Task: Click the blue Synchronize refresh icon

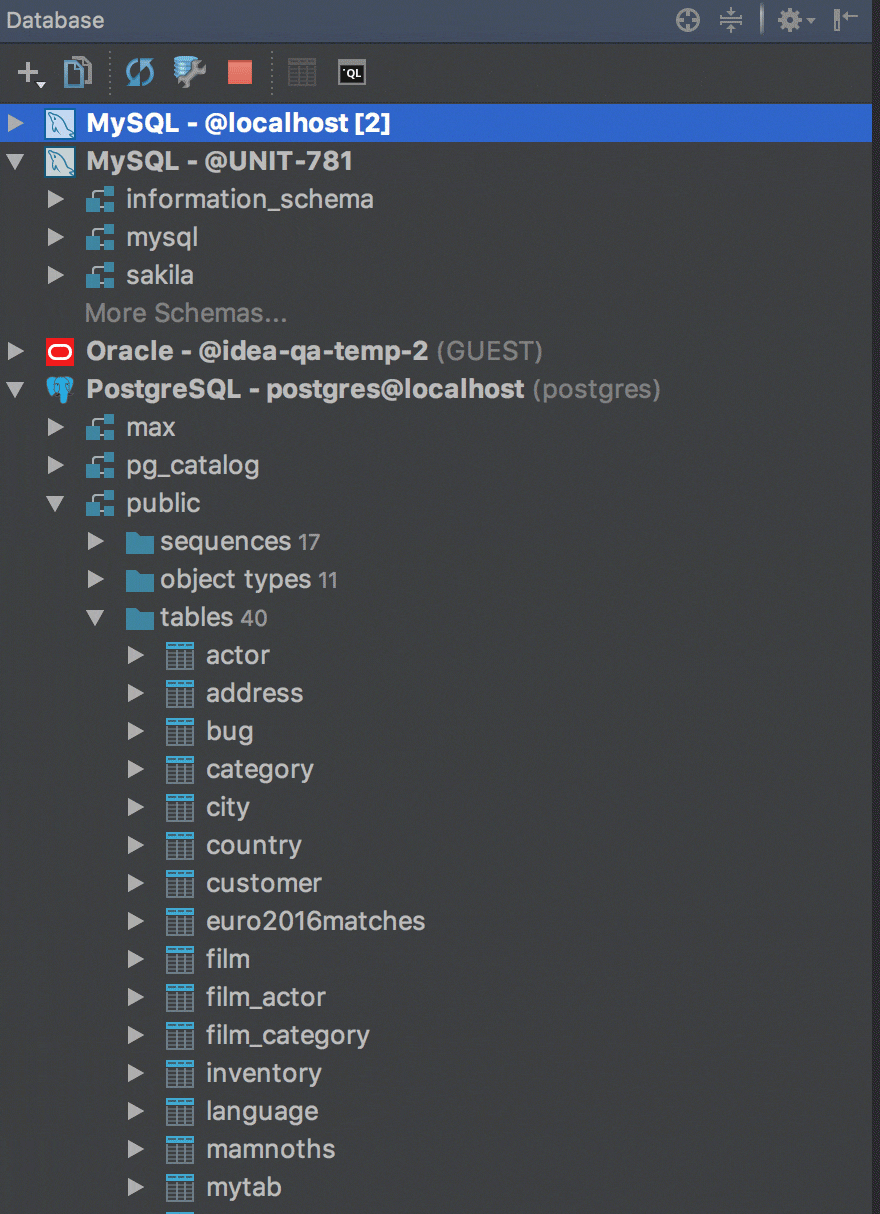Action: coord(140,72)
